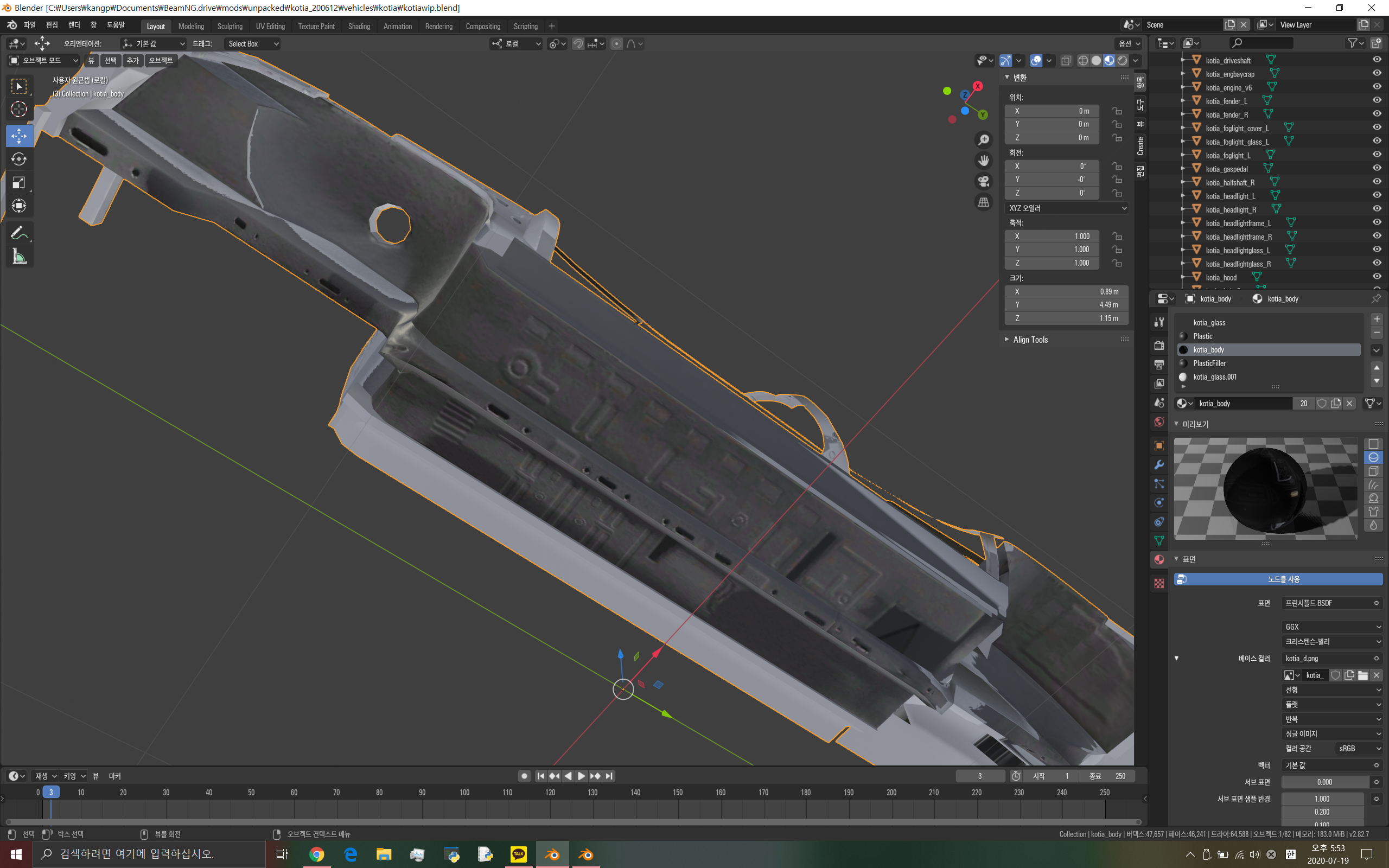Click the 3D cursor tool
1389x868 pixels.
coord(19,109)
